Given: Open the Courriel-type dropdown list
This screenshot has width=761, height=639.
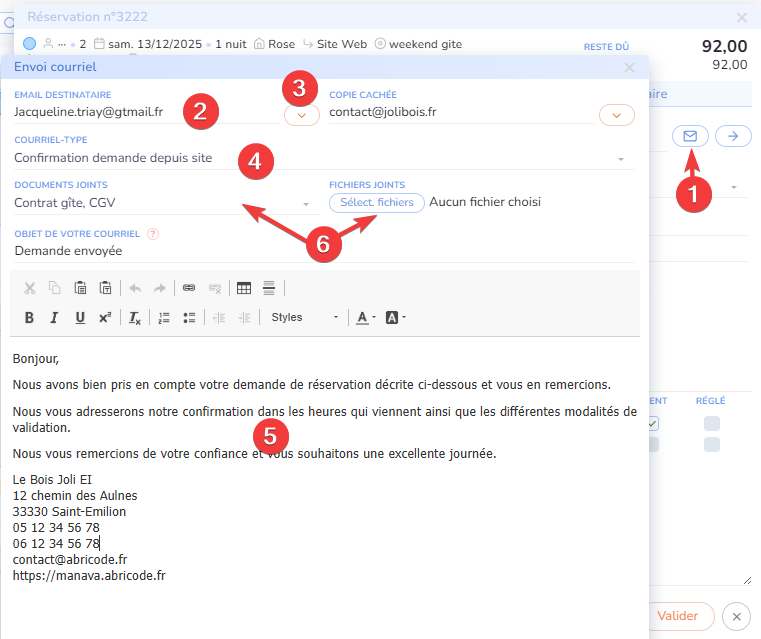Looking at the screenshot, I should (620, 159).
